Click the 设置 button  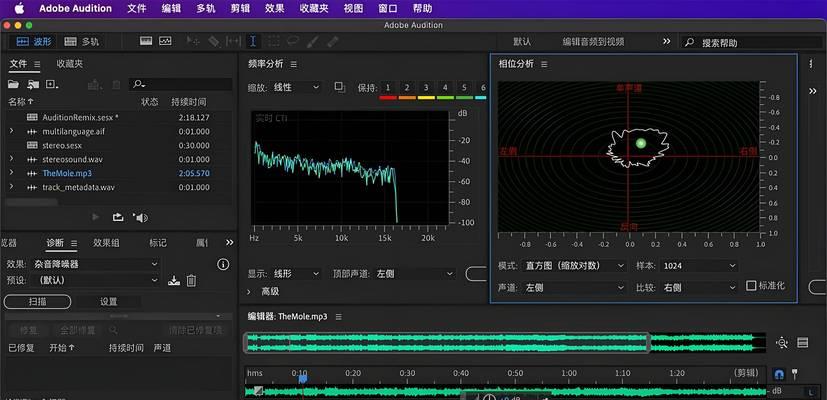[x=109, y=302]
